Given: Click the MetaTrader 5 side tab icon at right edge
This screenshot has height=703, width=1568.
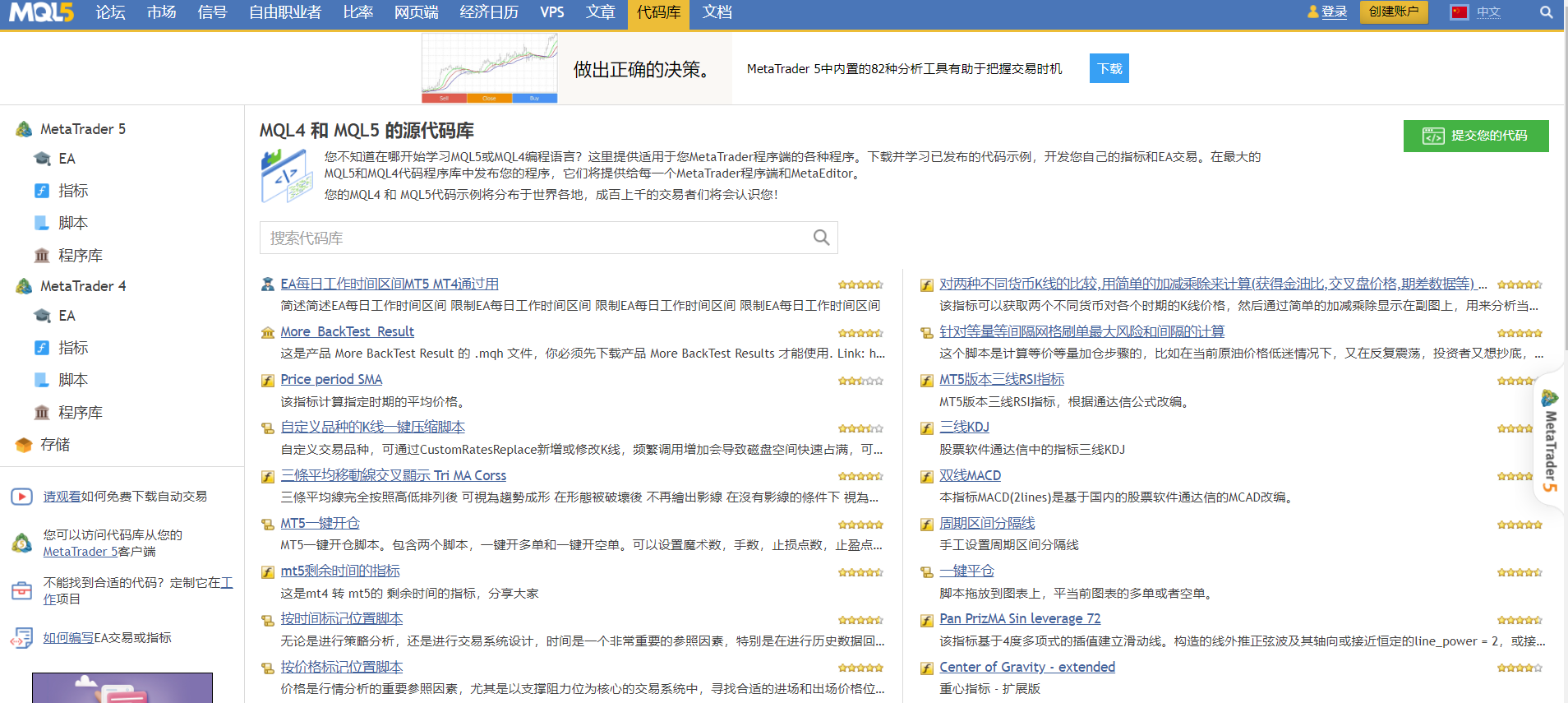Looking at the screenshot, I should tap(1550, 399).
